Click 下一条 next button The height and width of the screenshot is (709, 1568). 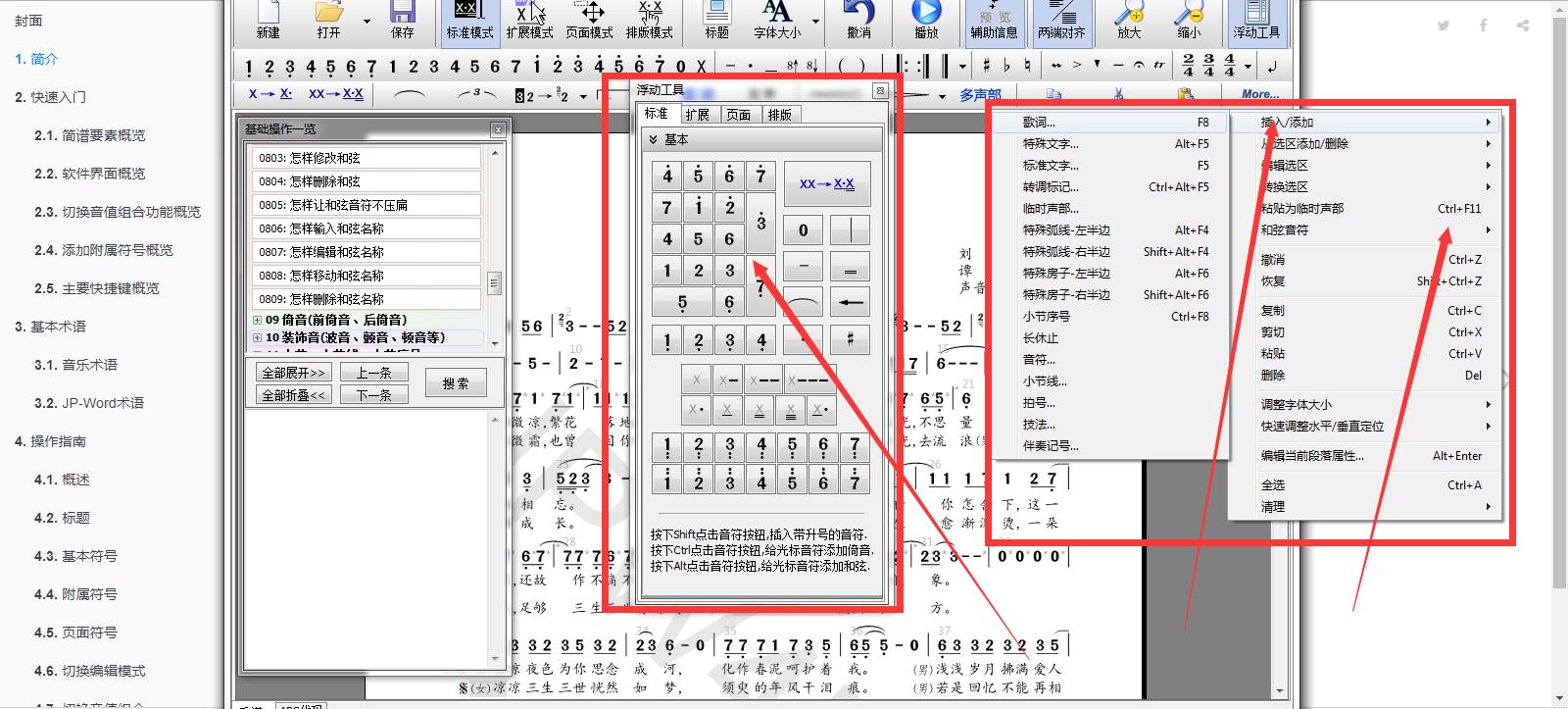(374, 394)
